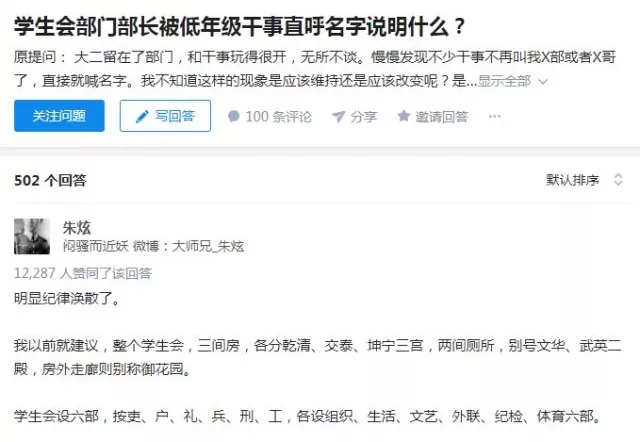Open the 100 条评论 comments
Image resolution: width=640 pixels, height=442 pixels.
pos(269,117)
